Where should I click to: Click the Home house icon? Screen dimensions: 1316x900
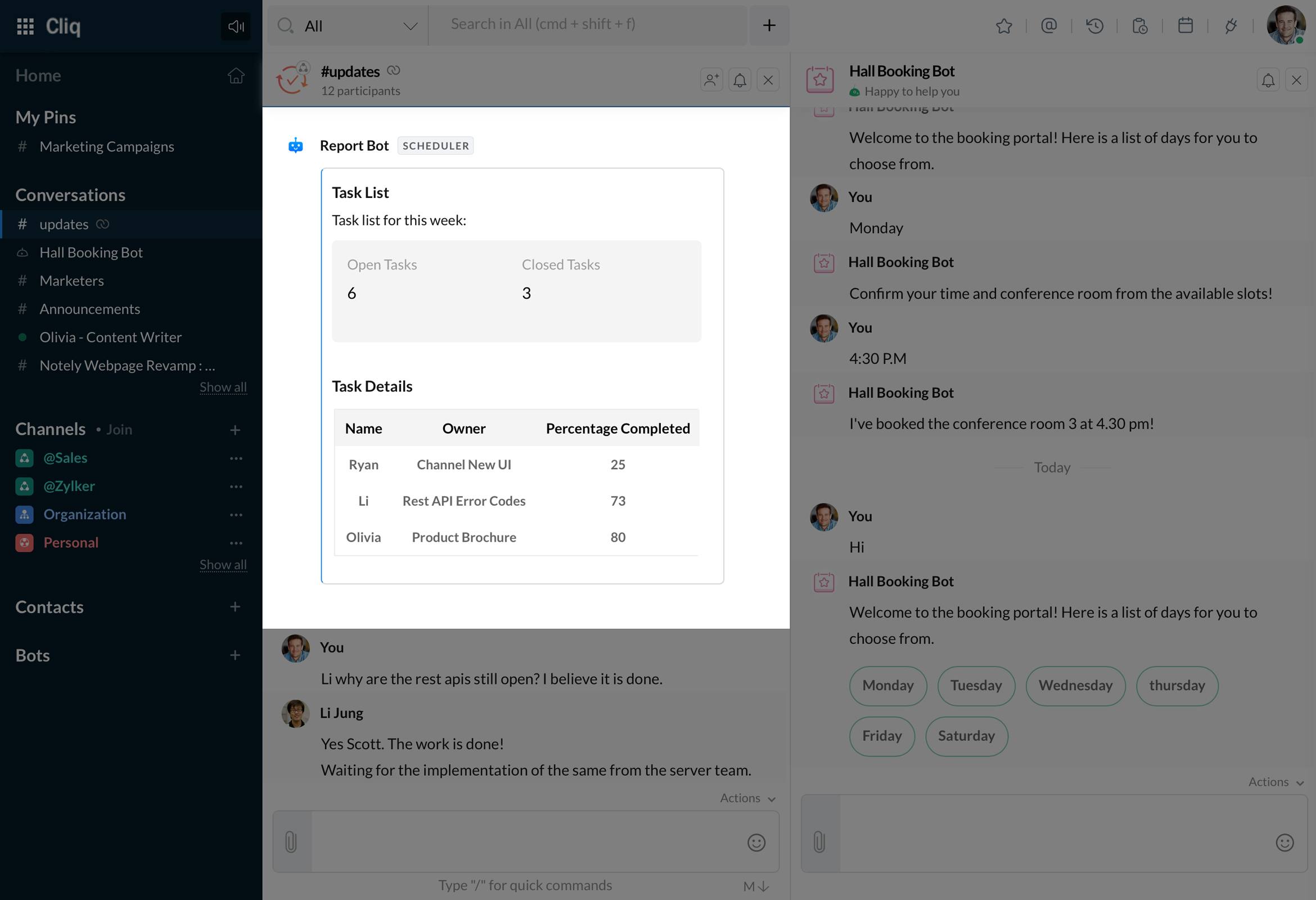(x=236, y=75)
